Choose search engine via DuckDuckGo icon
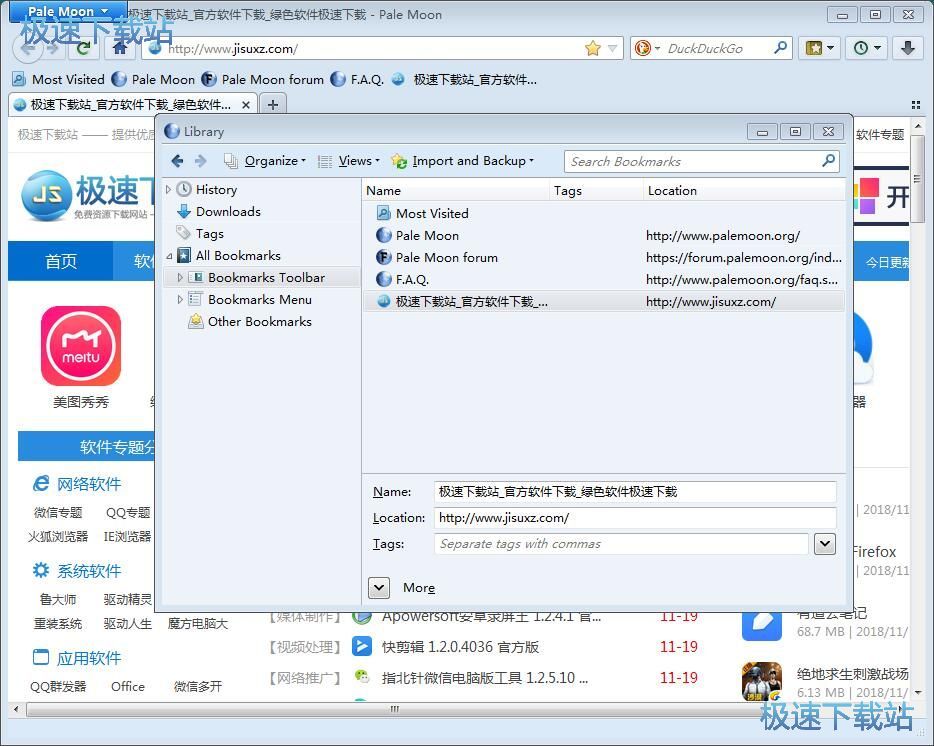Screen dimensions: 934x746 pos(647,48)
